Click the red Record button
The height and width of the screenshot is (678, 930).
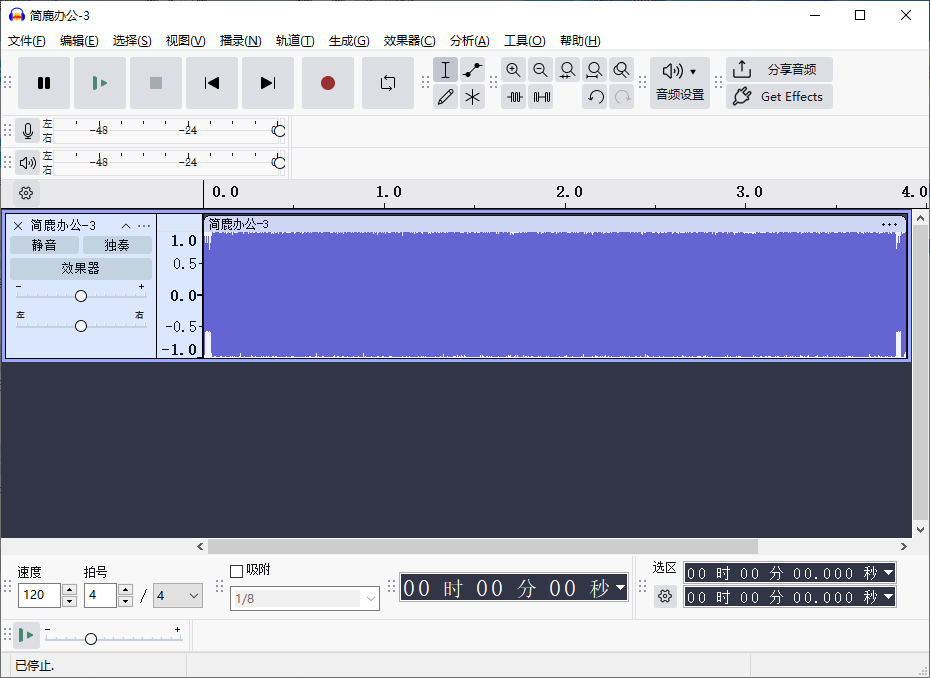(328, 84)
